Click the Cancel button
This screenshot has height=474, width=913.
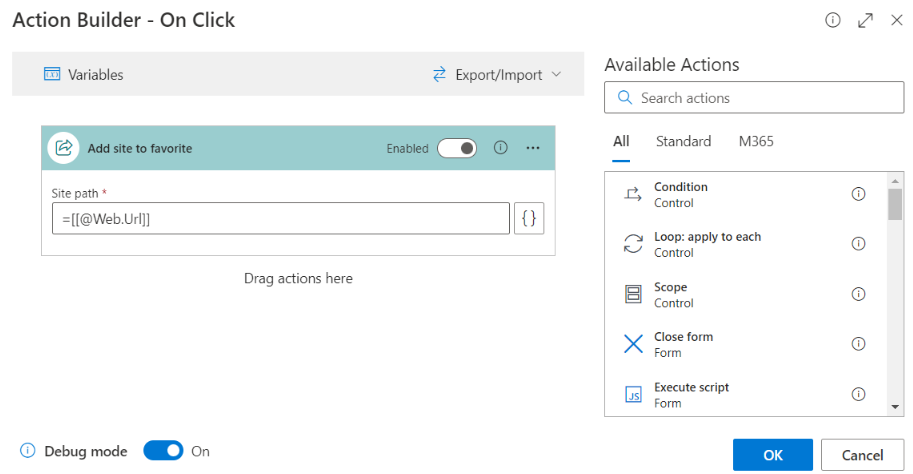point(862,455)
